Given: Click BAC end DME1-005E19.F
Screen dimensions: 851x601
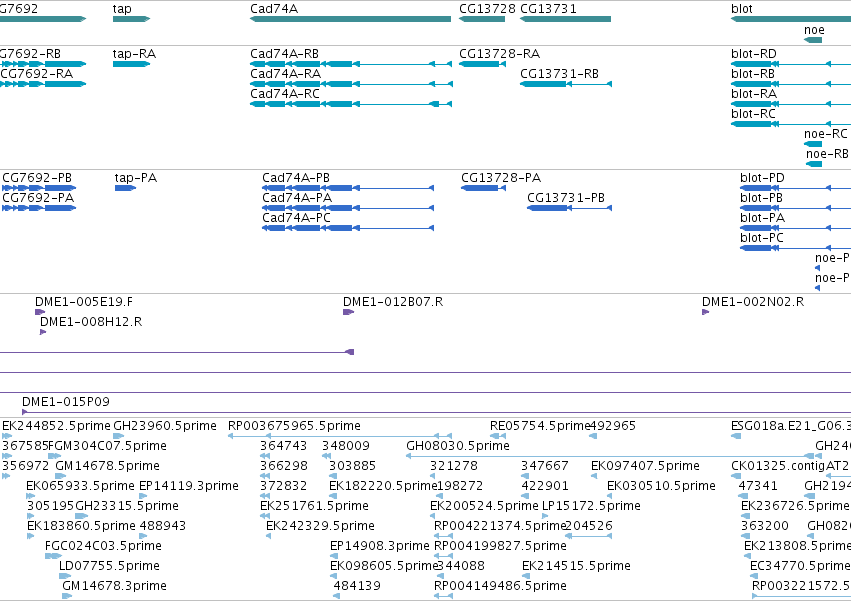Looking at the screenshot, I should [x=84, y=302].
